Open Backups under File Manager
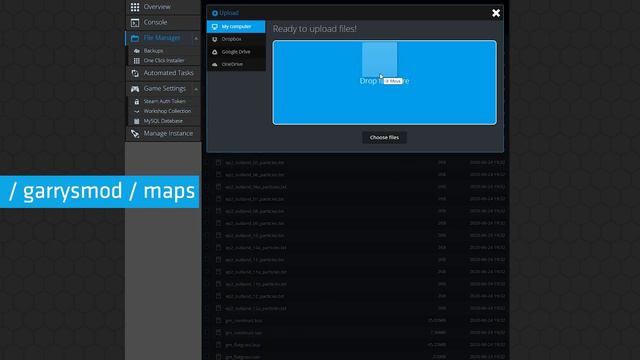 click(153, 51)
